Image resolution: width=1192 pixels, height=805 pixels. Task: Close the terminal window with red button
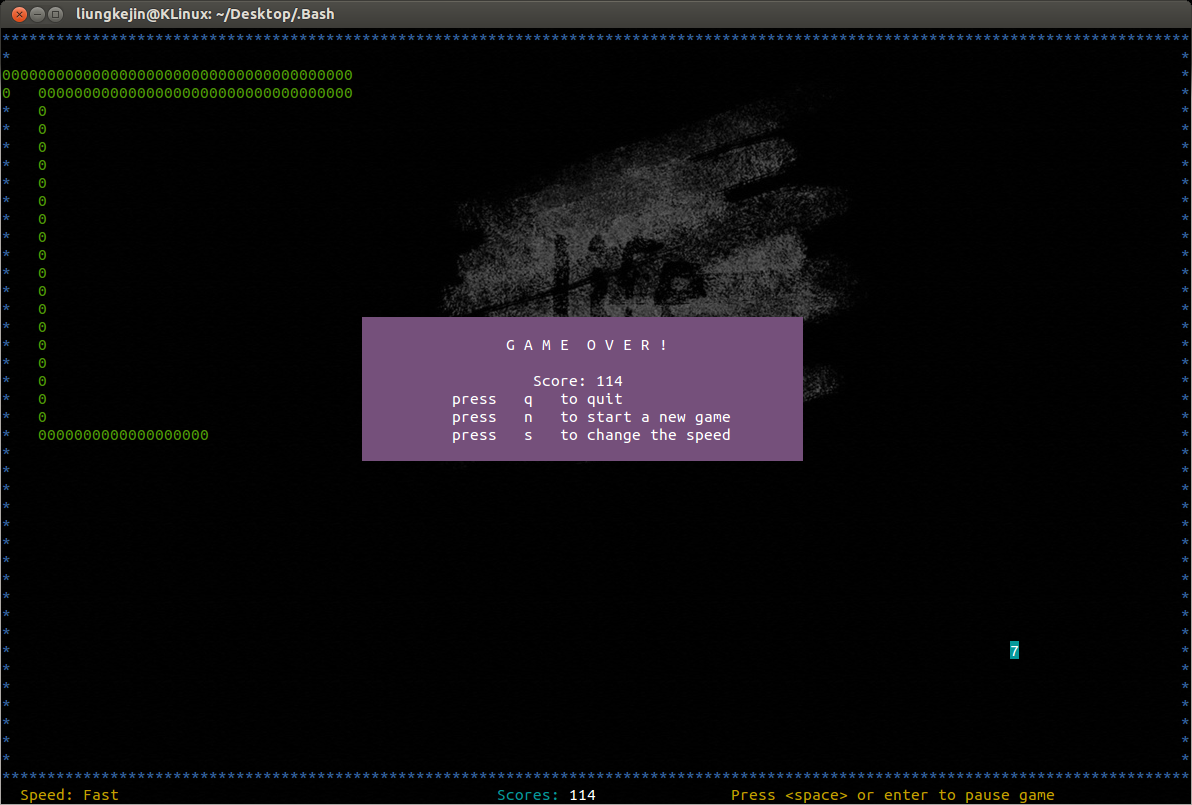(18, 14)
